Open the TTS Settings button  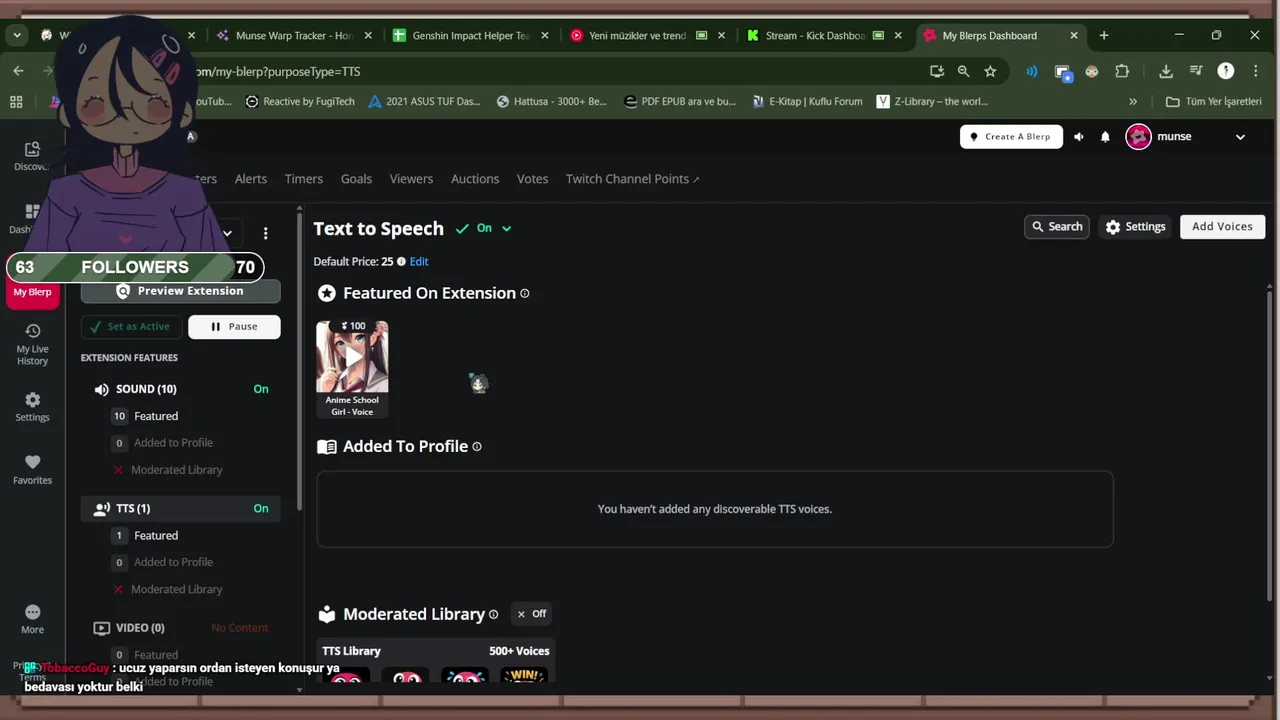[x=1135, y=227]
